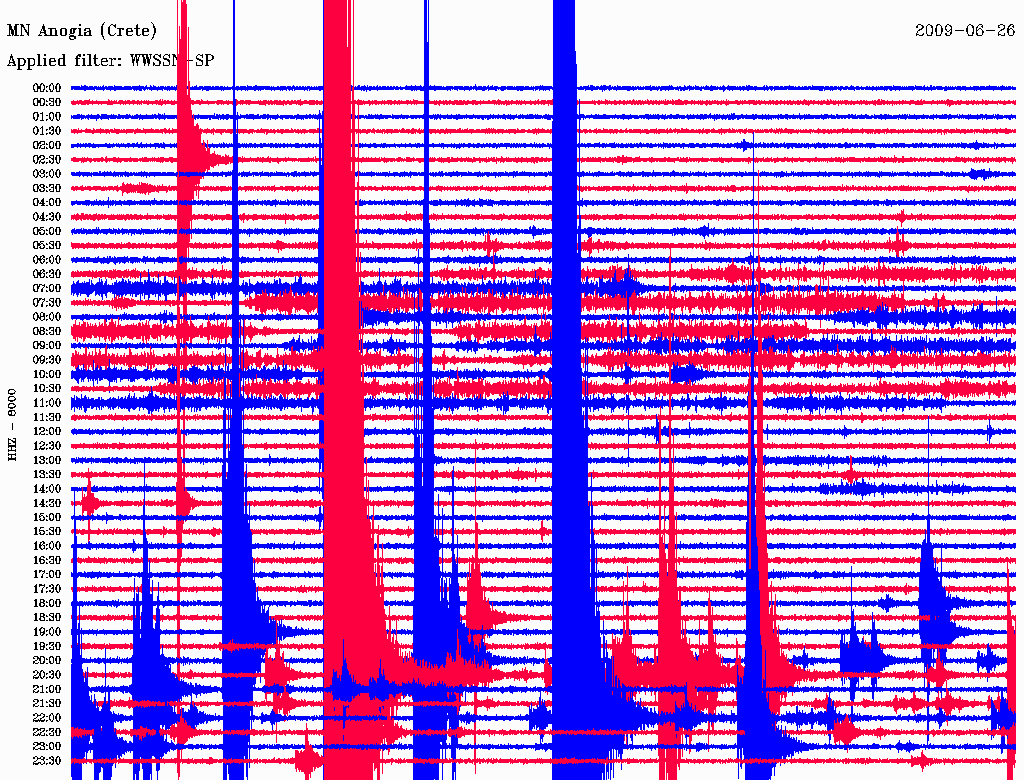Viewport: 1024px width, 780px height.
Task: Select the 08:00 time label
Action: point(47,317)
